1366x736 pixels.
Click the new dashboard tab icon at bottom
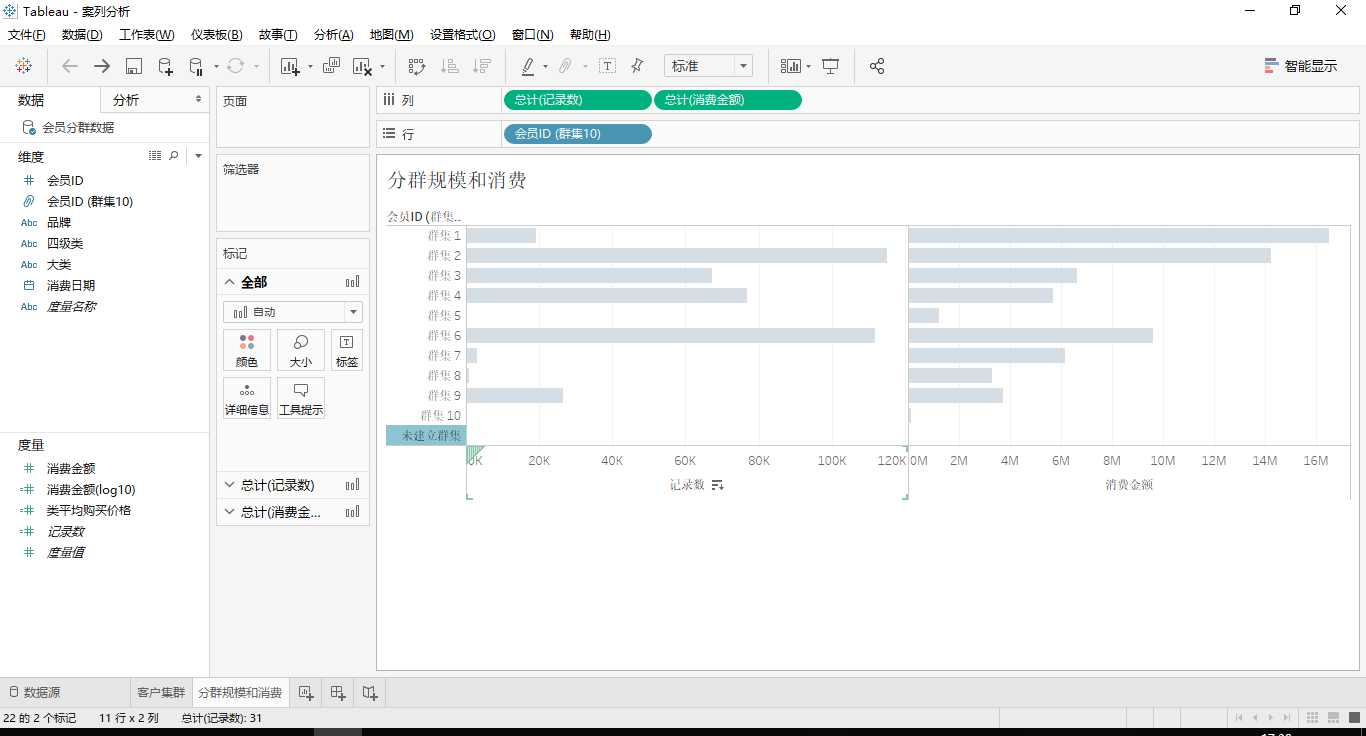coord(338,692)
